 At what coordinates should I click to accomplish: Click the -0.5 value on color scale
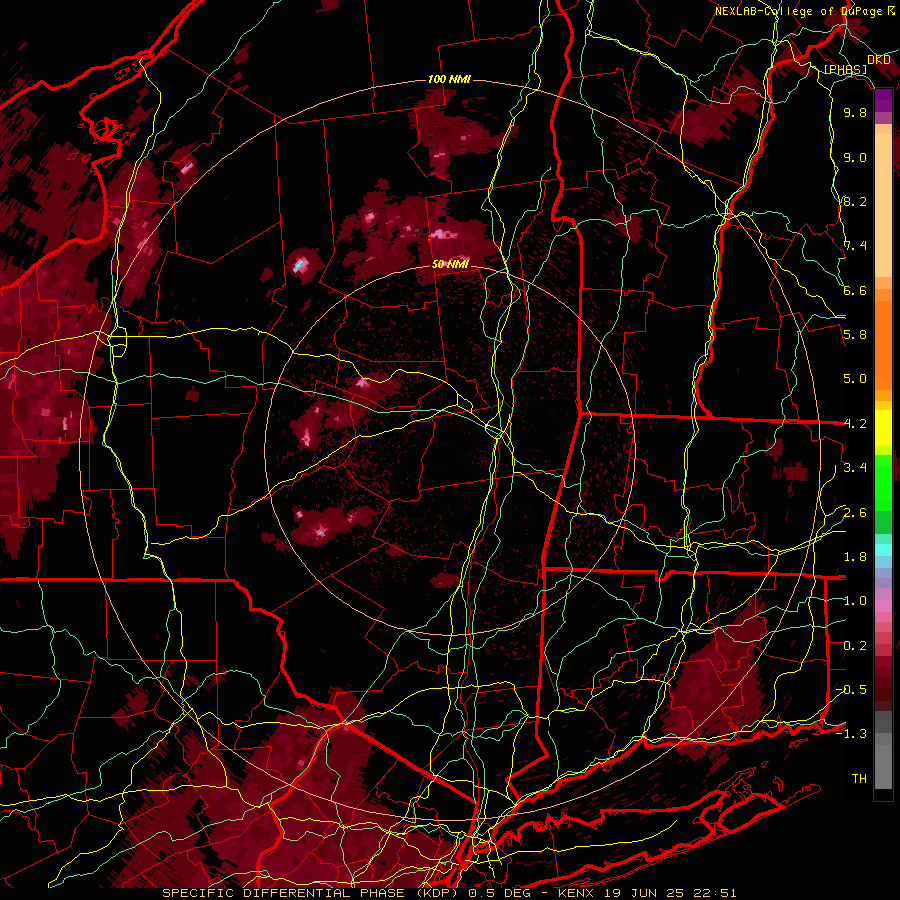851,690
